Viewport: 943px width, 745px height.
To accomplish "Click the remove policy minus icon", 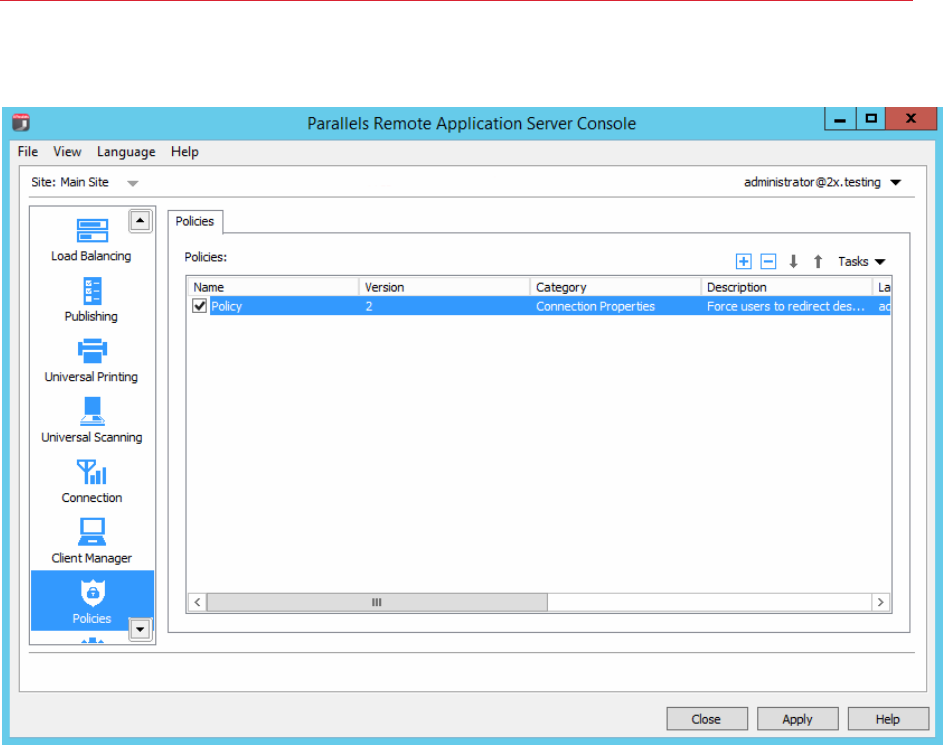I will pyautogui.click(x=768, y=261).
